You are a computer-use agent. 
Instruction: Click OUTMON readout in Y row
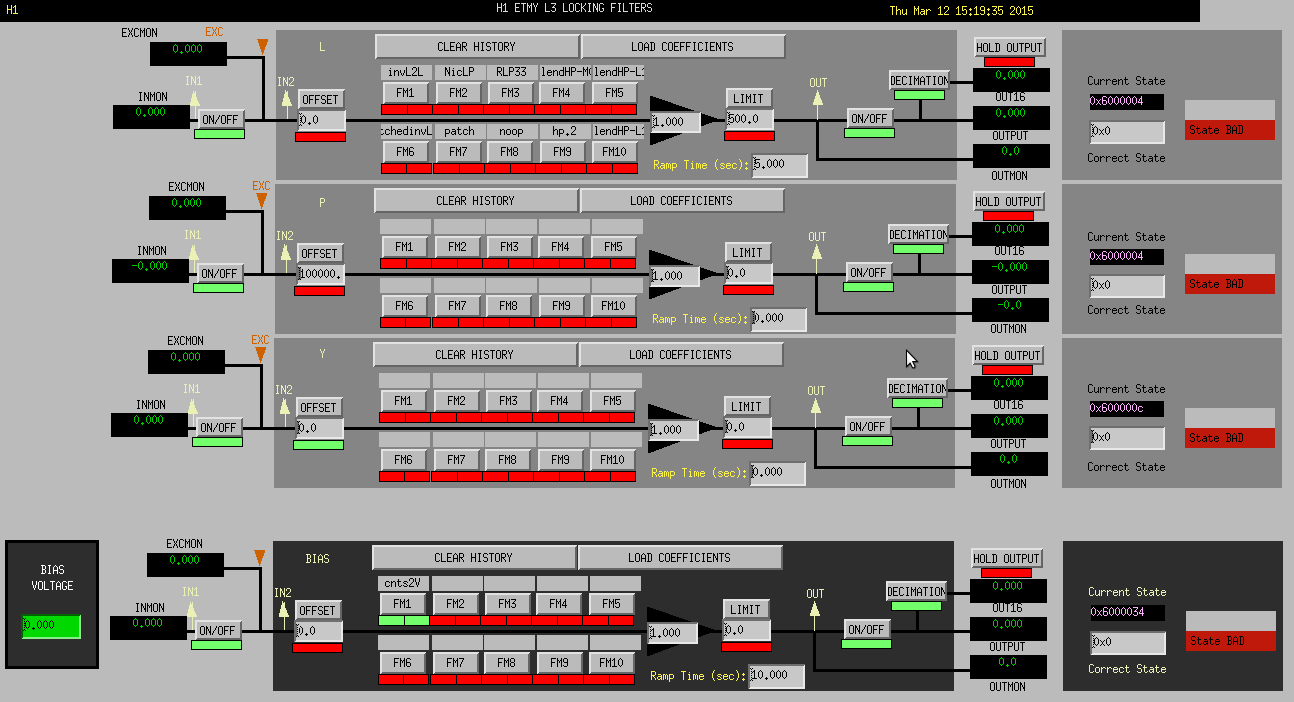click(x=1010, y=464)
